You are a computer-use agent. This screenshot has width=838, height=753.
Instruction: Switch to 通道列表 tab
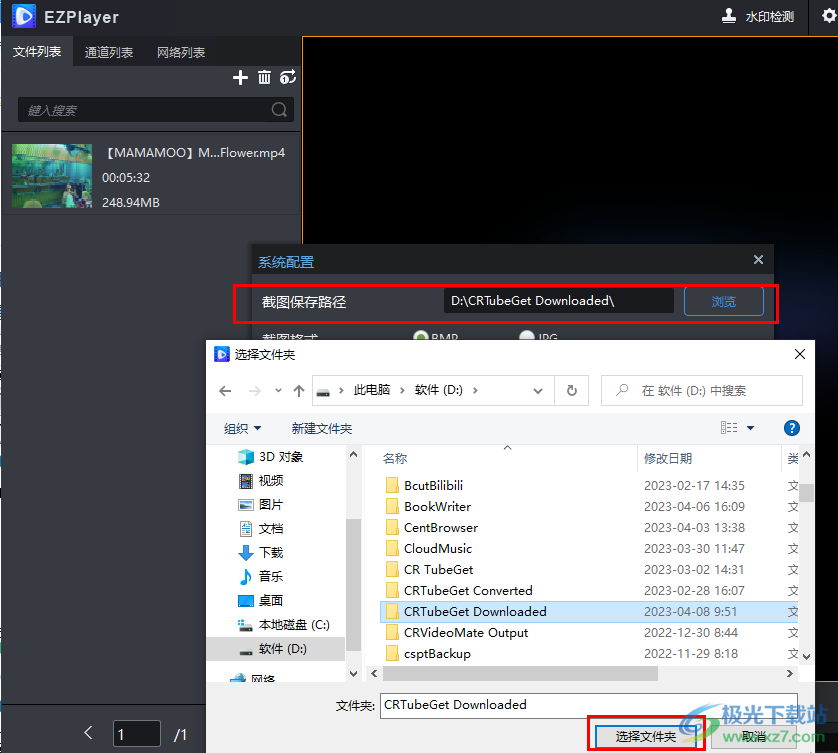tap(109, 52)
